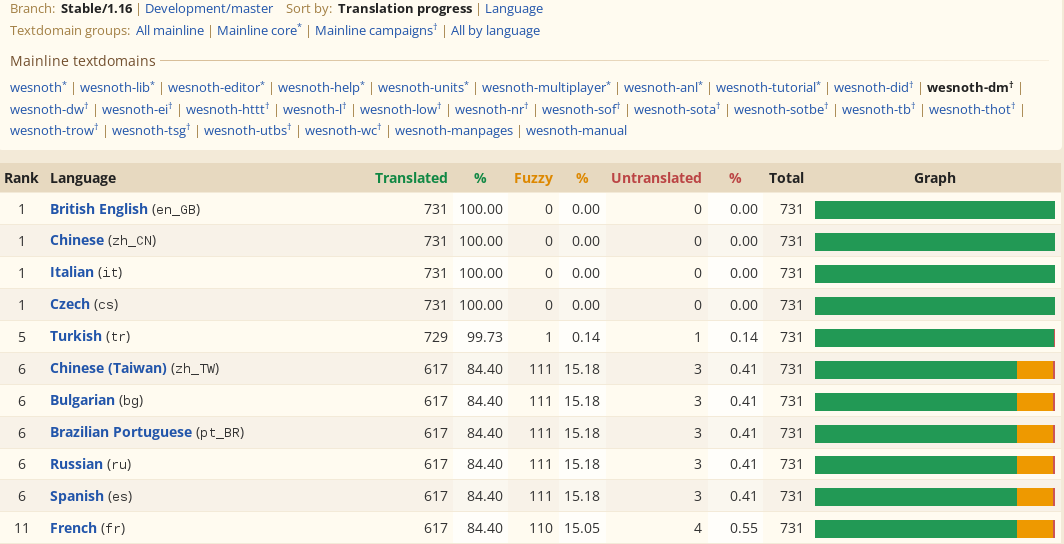Open the Brazilian Portuguese translation page
Image resolution: width=1064 pixels, height=544 pixels.
[121, 432]
